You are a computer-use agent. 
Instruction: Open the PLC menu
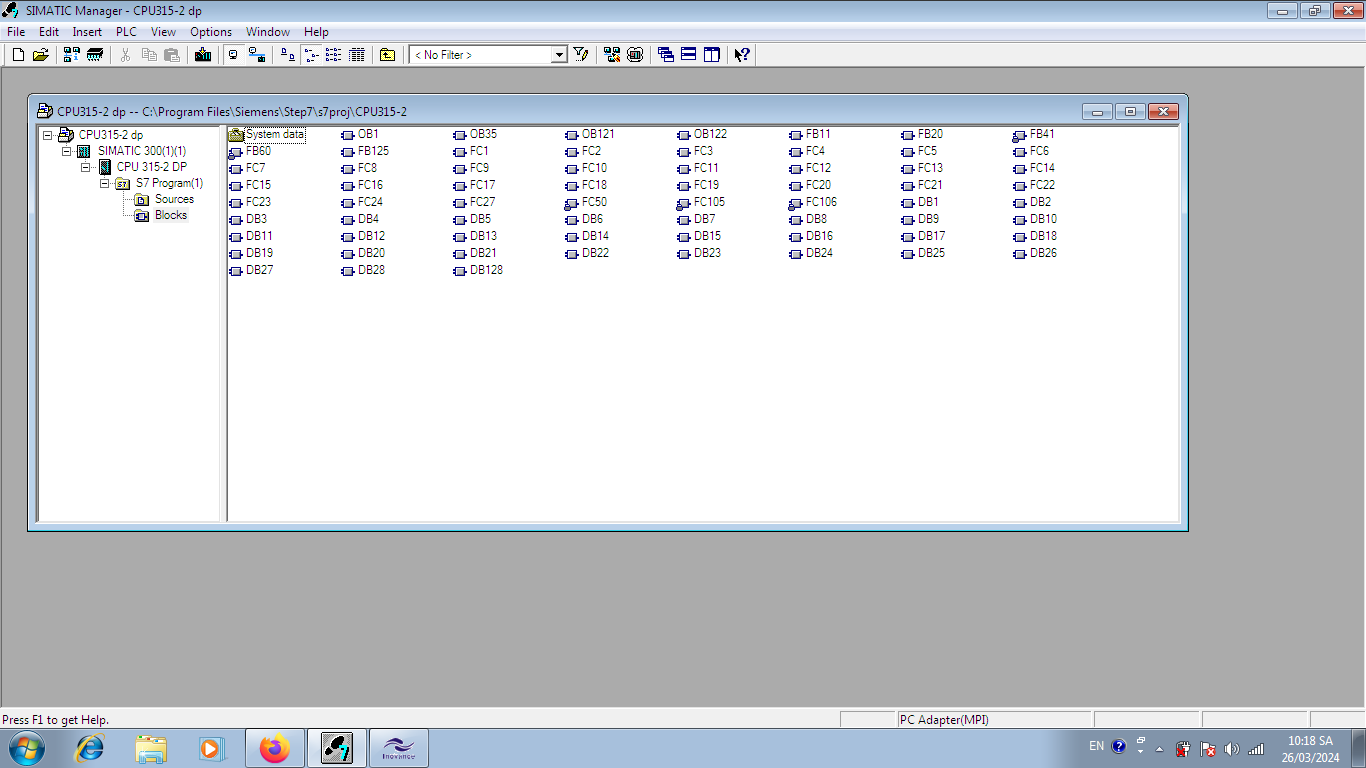point(126,32)
